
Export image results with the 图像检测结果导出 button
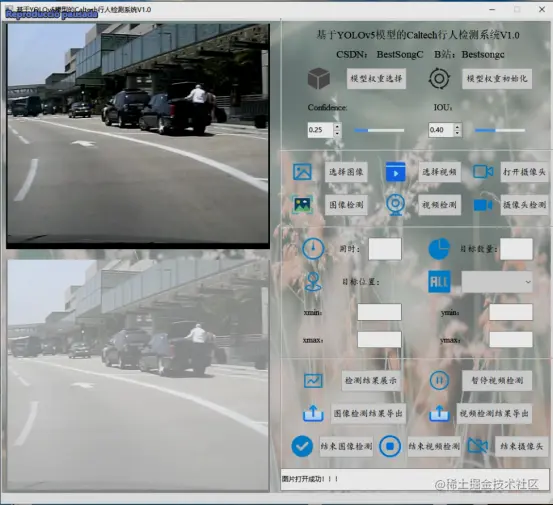368,413
